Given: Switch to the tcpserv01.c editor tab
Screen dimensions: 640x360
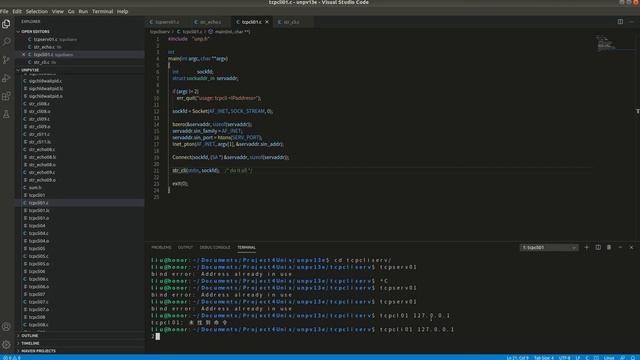Looking at the screenshot, I should coord(167,22).
